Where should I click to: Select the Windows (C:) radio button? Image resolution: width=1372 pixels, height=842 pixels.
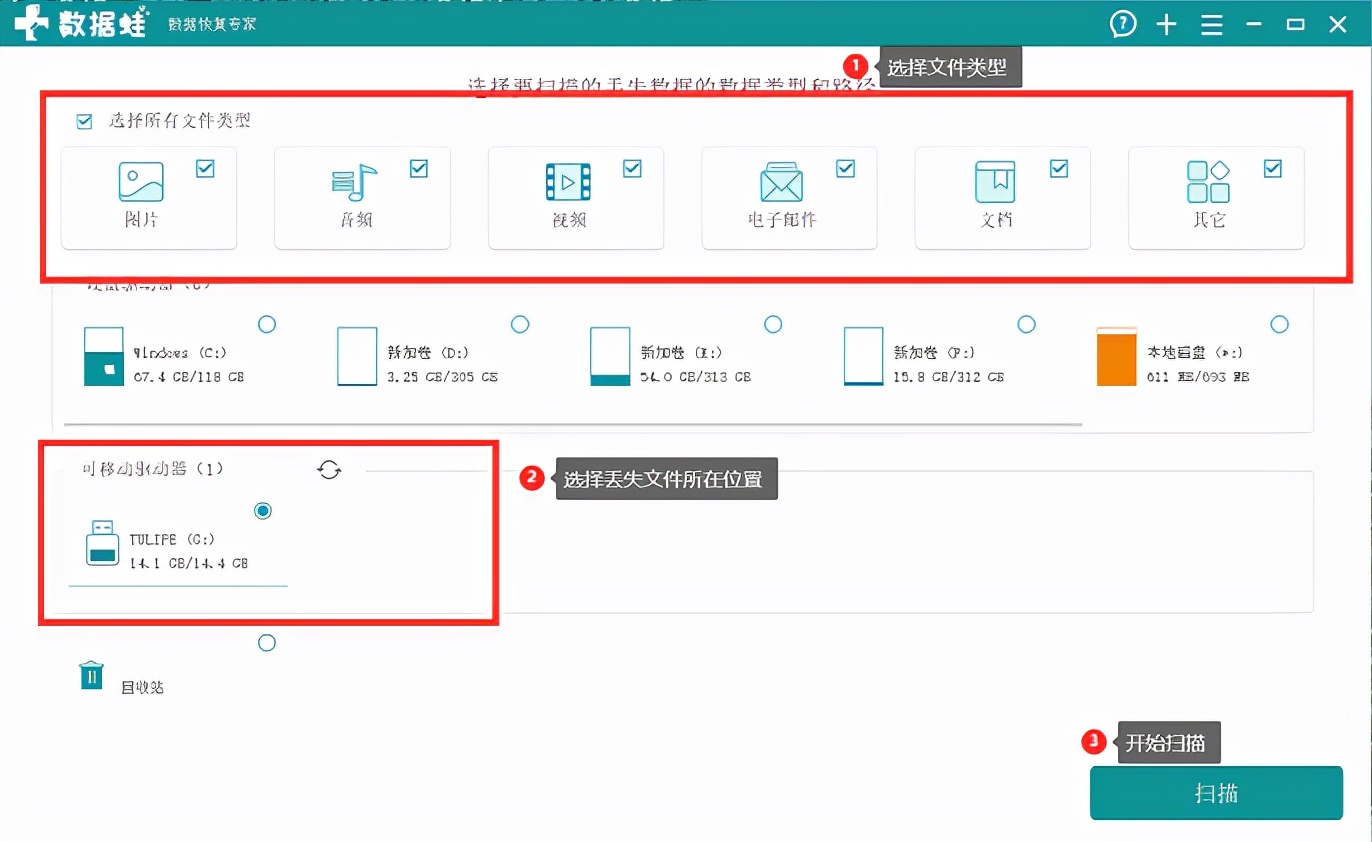[266, 324]
